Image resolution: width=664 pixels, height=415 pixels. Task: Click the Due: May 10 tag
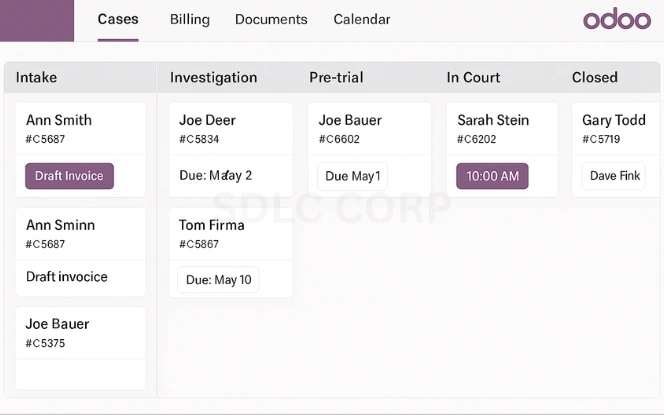(218, 279)
